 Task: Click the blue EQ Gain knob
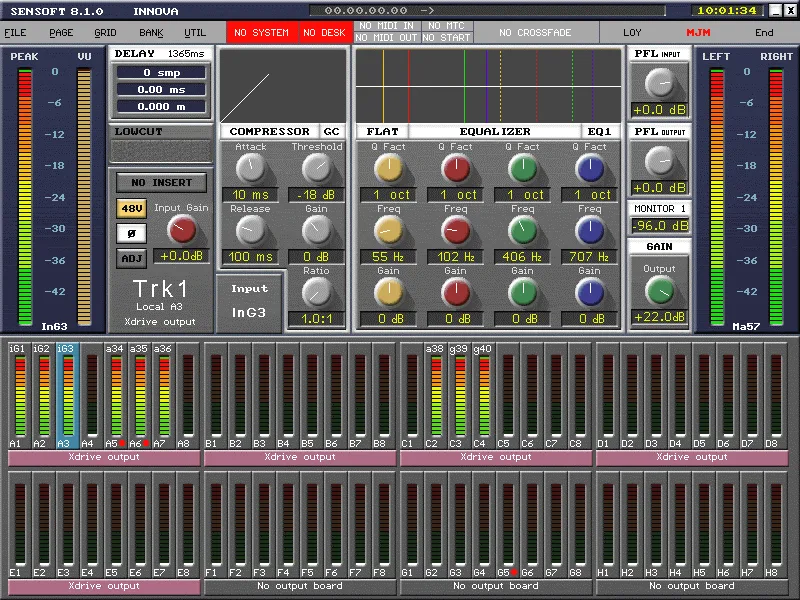590,293
